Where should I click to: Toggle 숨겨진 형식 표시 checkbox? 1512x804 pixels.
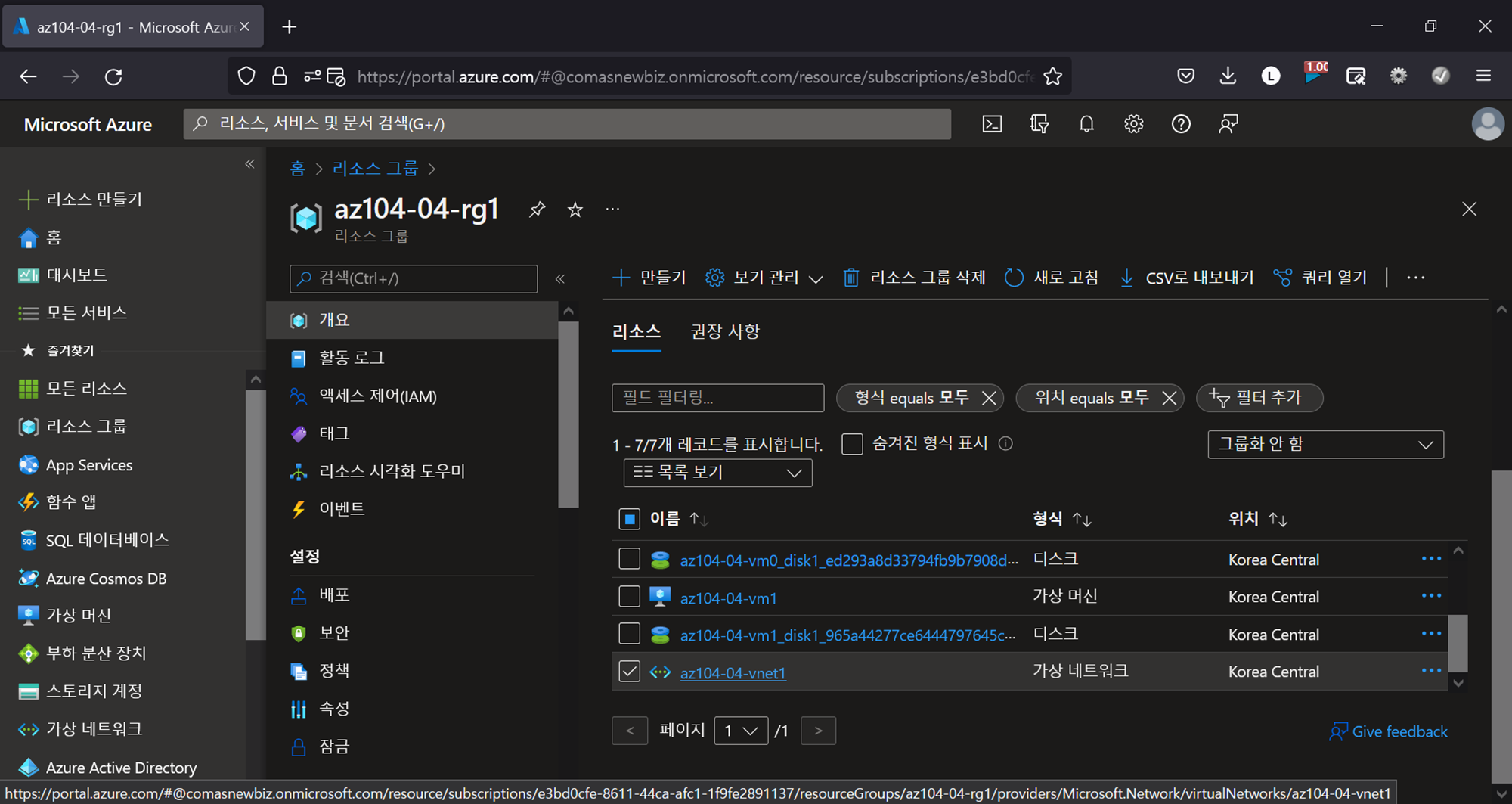[852, 444]
